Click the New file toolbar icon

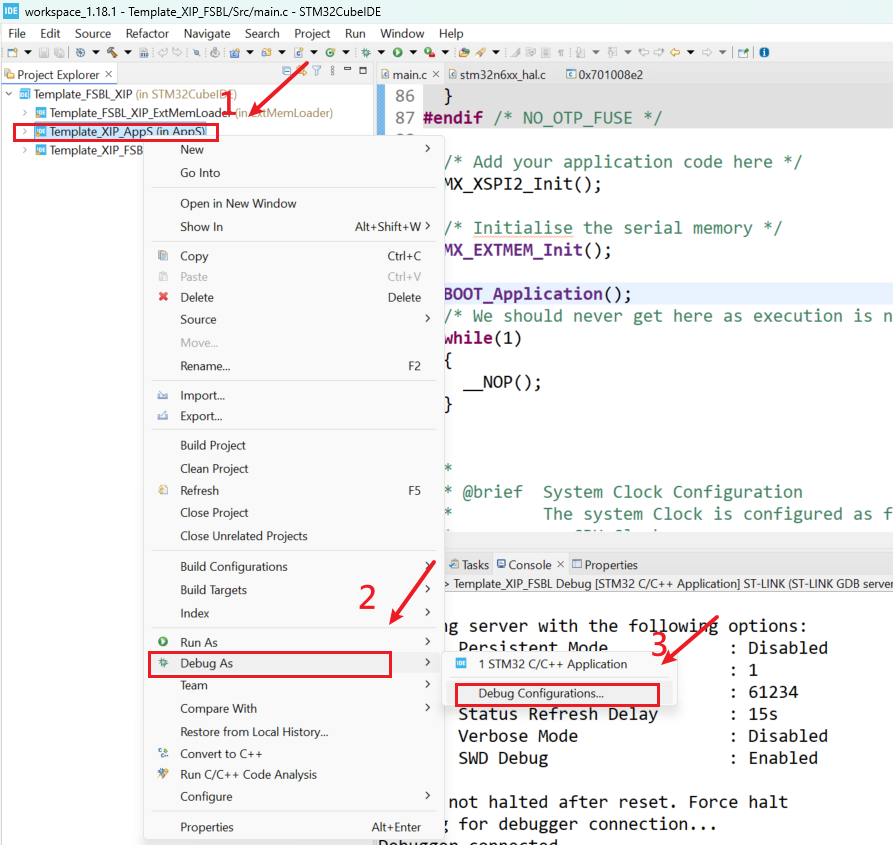click(13, 52)
